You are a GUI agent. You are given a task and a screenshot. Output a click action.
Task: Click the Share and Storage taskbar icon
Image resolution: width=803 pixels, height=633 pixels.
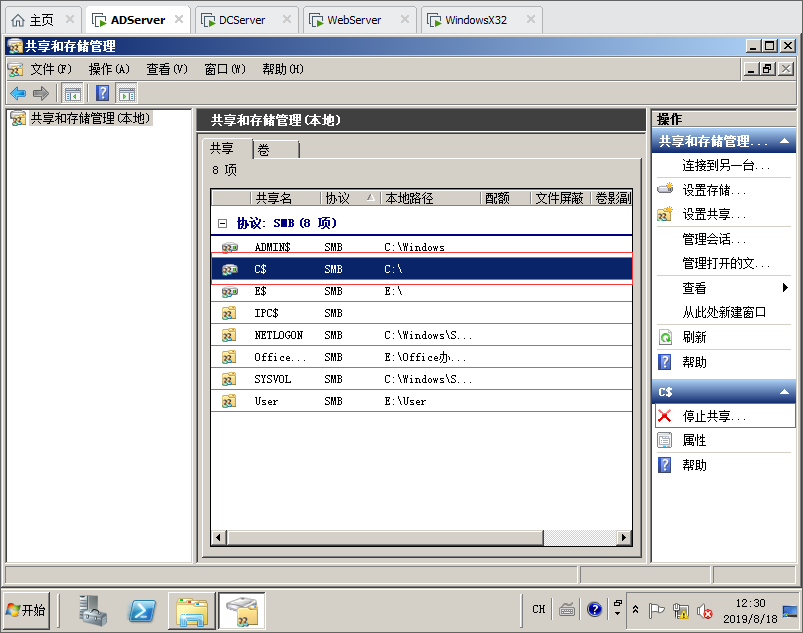click(x=242, y=610)
